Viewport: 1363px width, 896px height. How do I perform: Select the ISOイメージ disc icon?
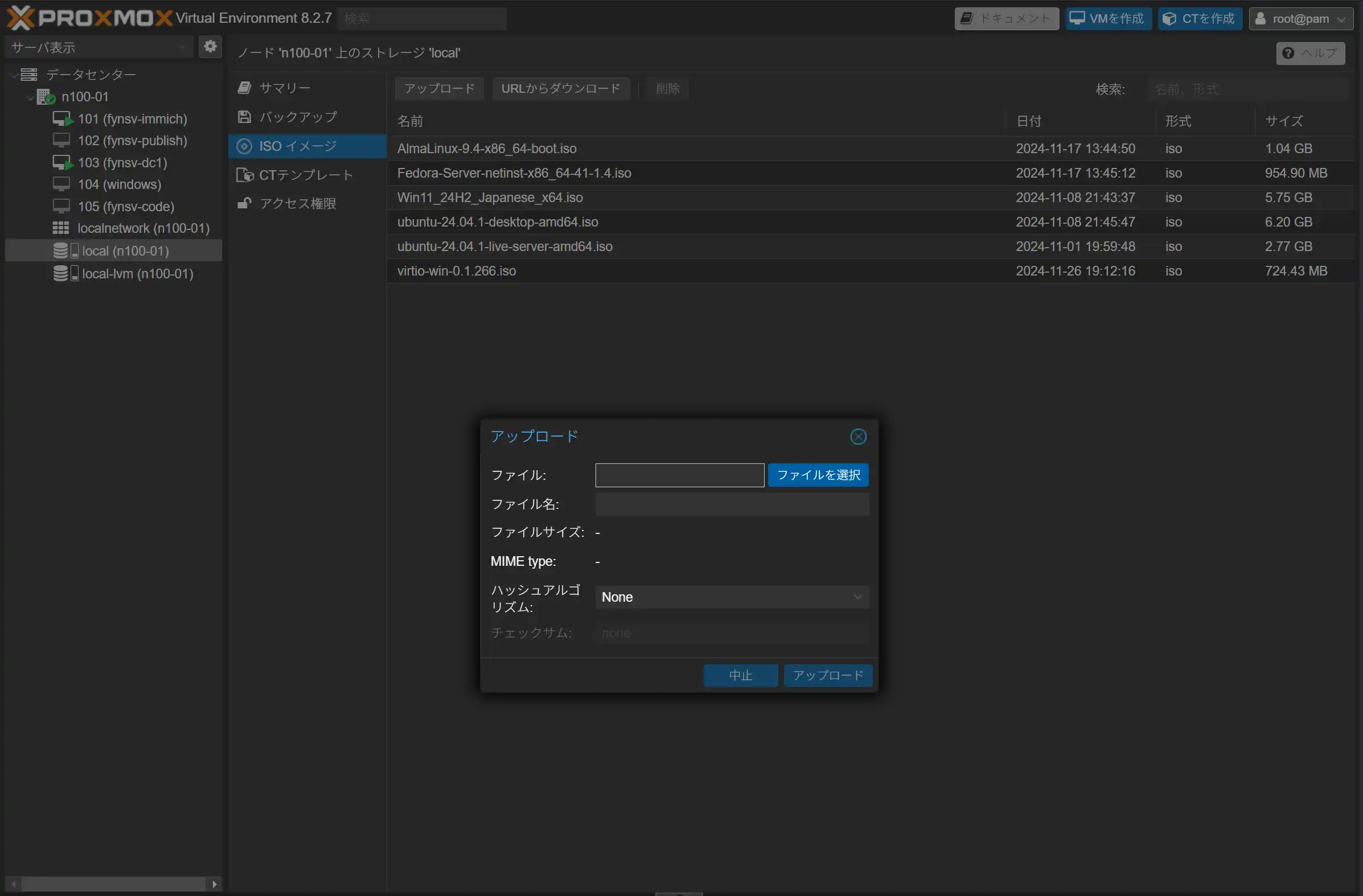pos(245,146)
